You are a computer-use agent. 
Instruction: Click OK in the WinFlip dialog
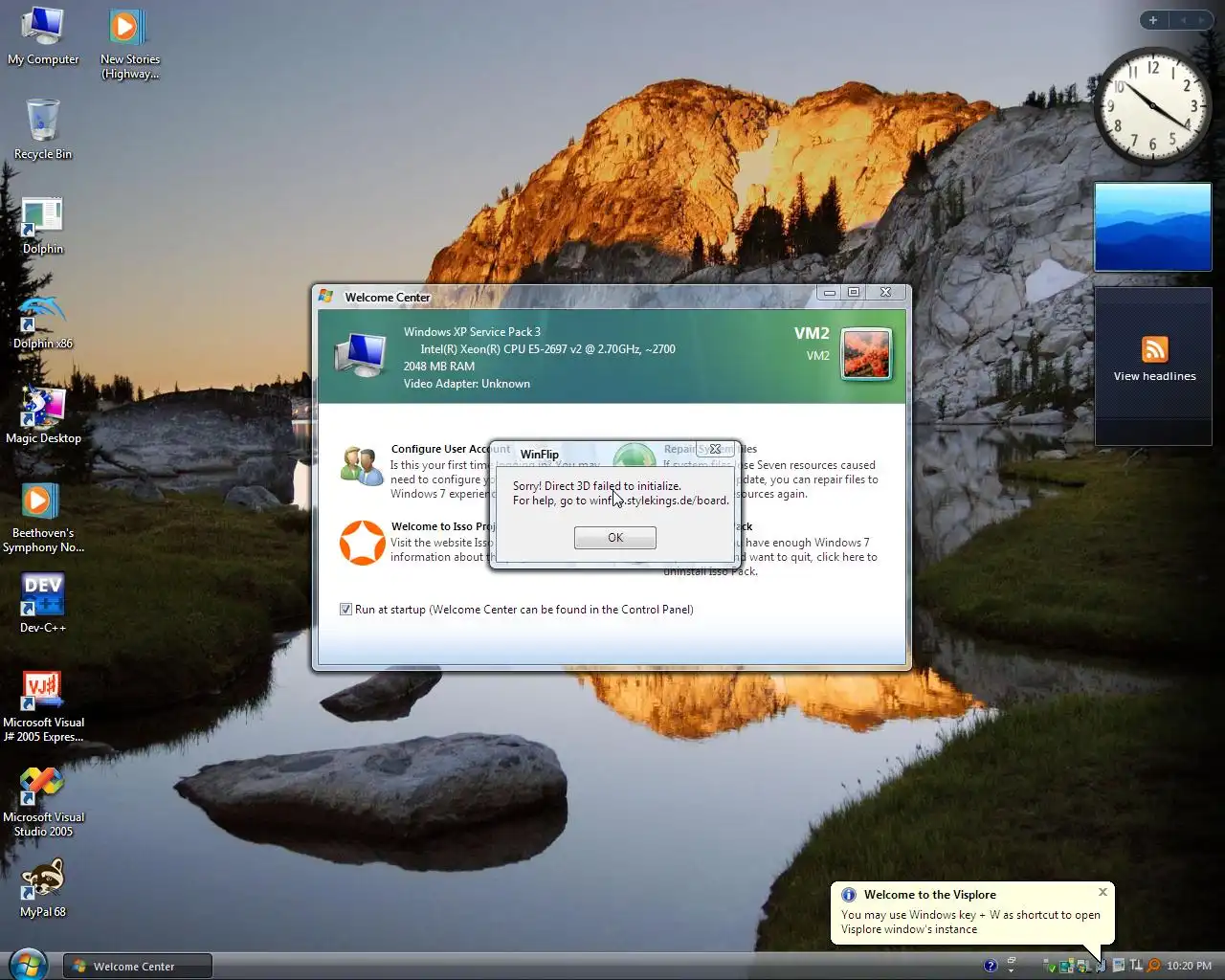(x=615, y=538)
